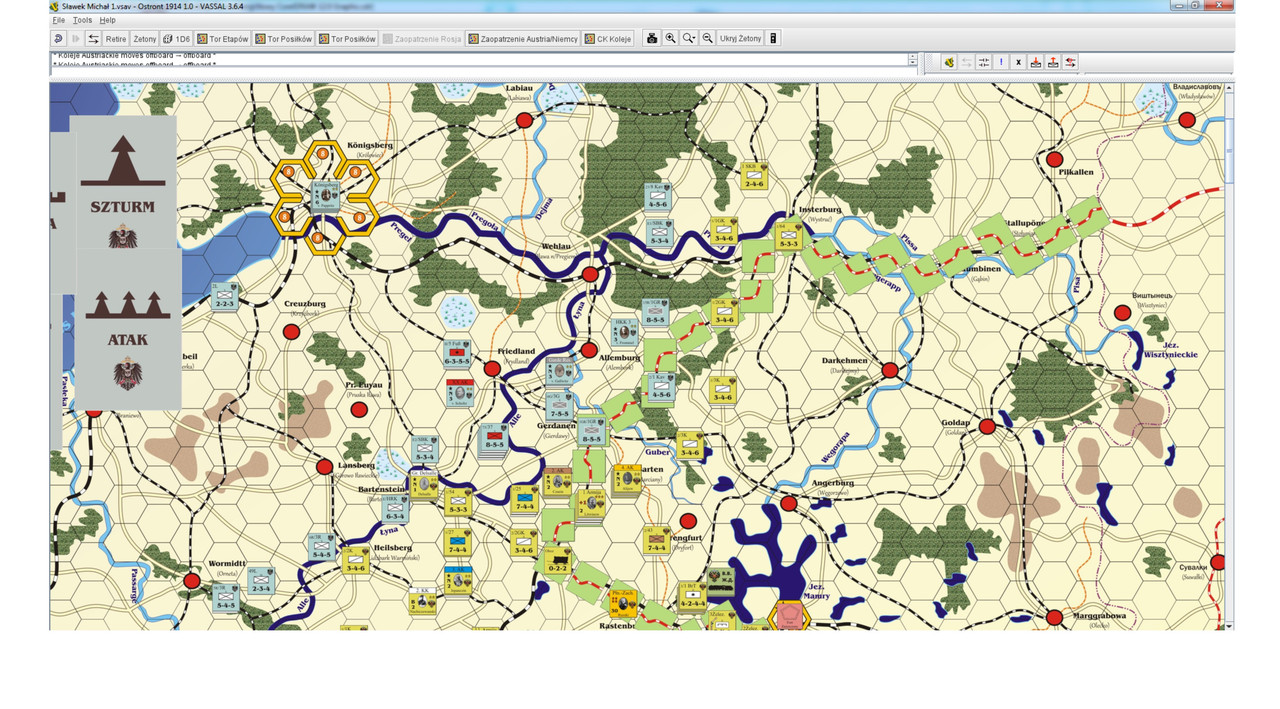This screenshot has width=1280, height=709.
Task: Click the chat log scroll down arrow
Action: pos(912,64)
